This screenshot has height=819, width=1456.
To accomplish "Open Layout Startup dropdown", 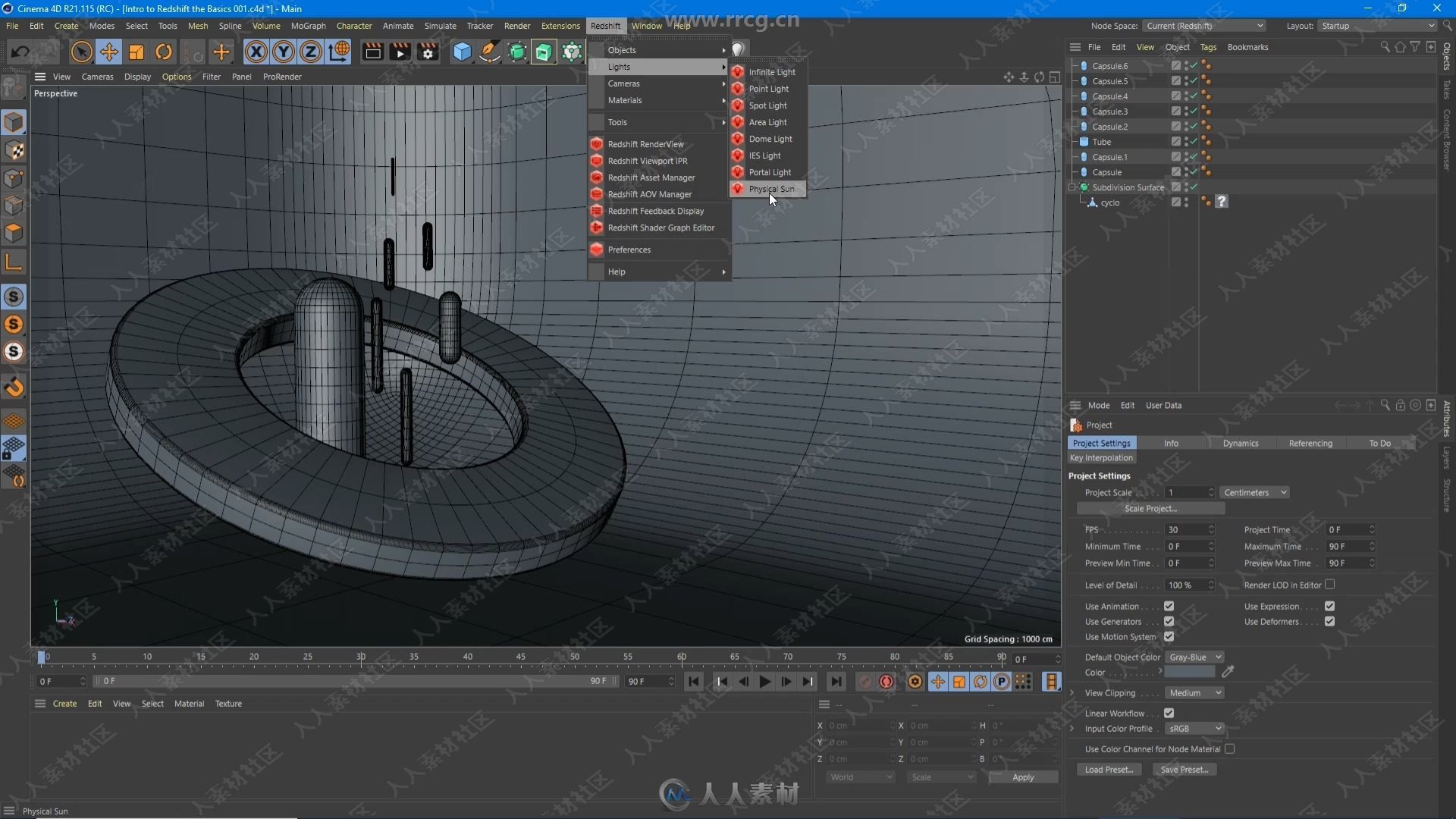I will click(x=1376, y=26).
